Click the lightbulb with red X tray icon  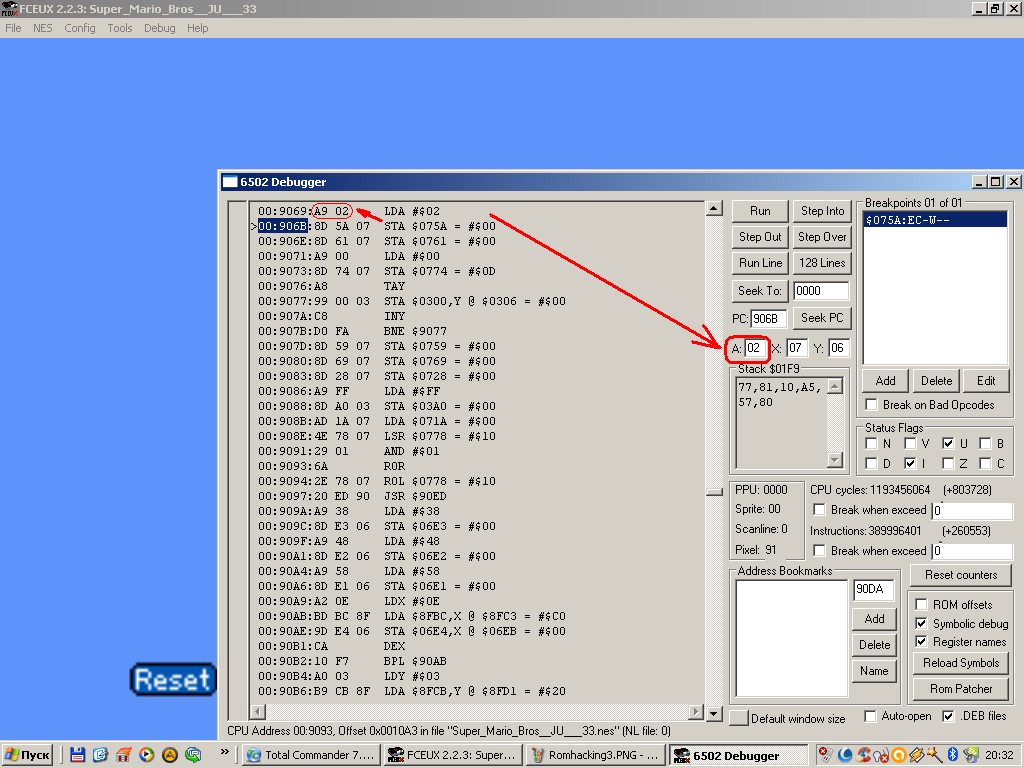pos(881,755)
